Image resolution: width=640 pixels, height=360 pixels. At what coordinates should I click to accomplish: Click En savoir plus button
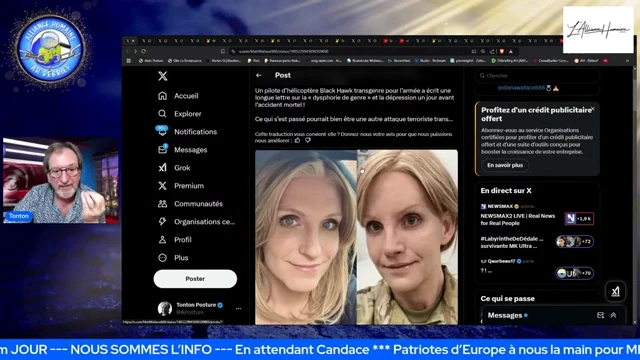[x=505, y=165]
